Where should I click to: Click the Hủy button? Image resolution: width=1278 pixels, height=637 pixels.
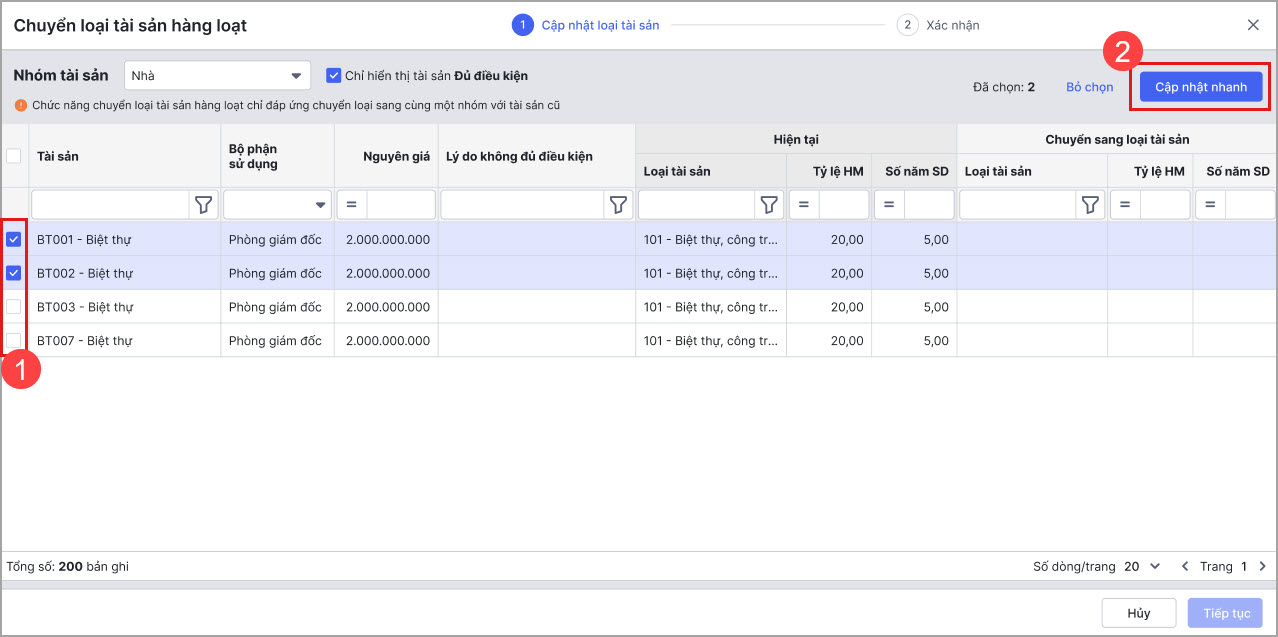(x=1138, y=613)
